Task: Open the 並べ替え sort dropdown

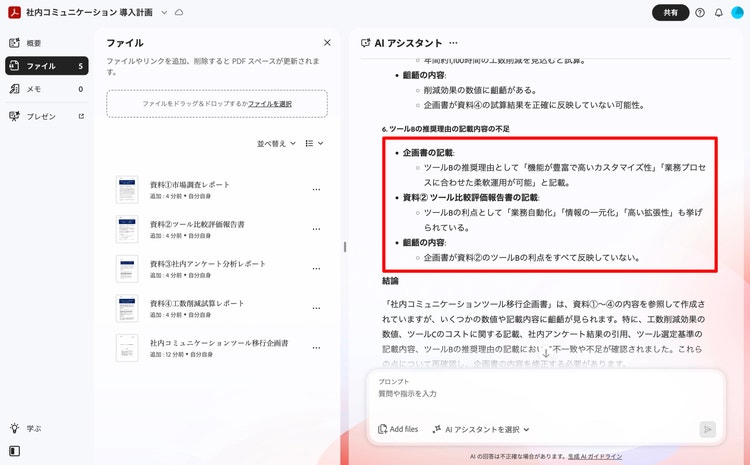Action: [276, 144]
